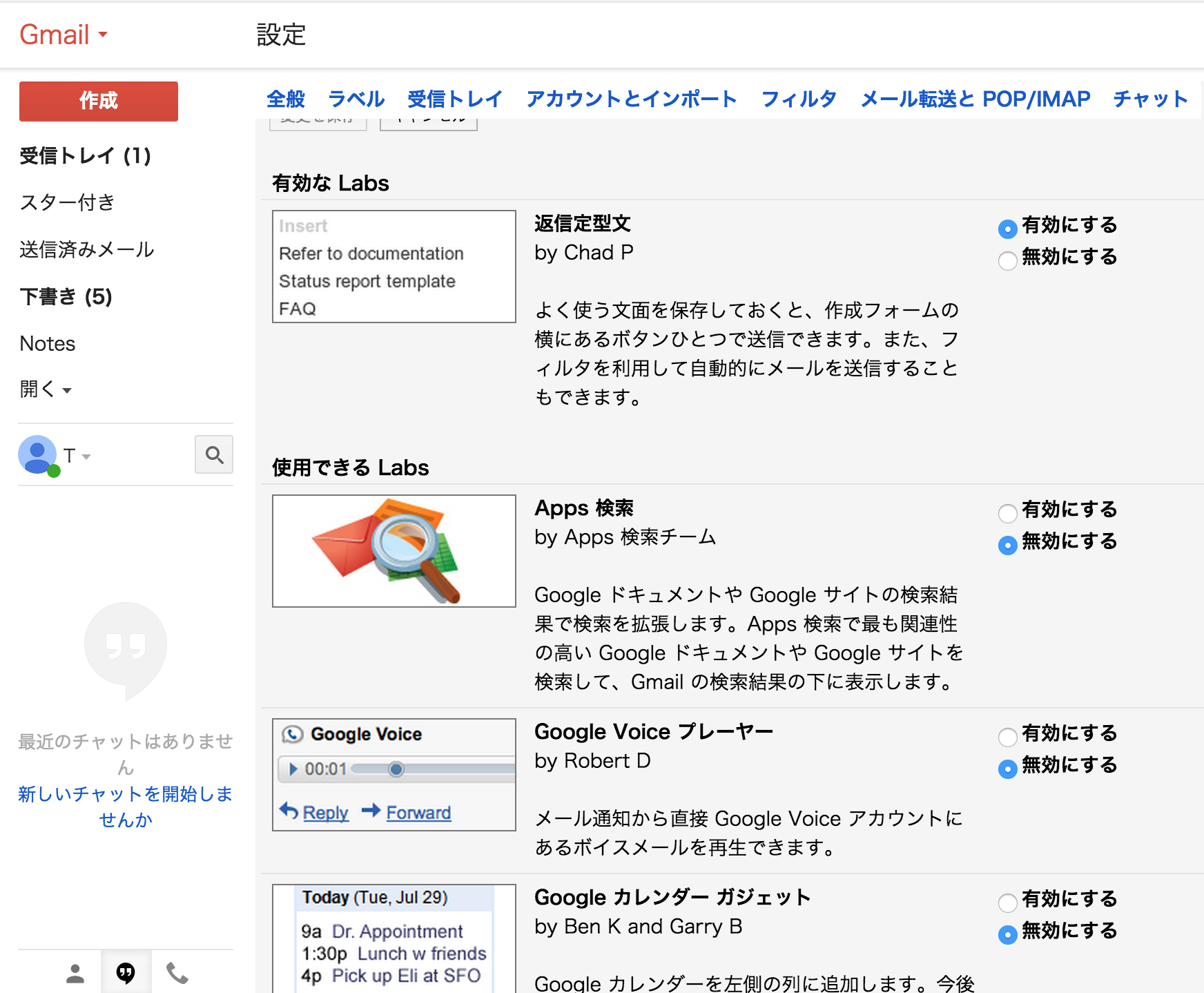Click the large Hangouts quote bubble icon

126,650
